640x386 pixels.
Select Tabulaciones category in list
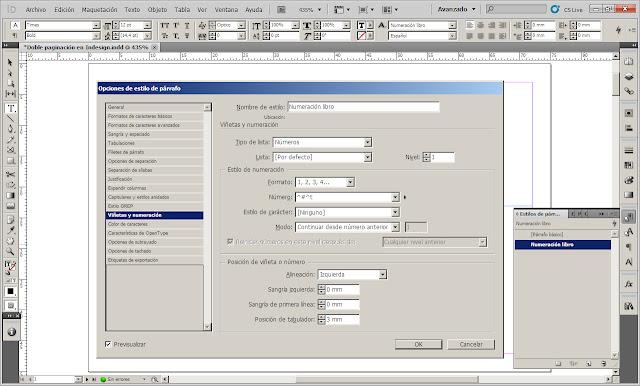pos(155,143)
